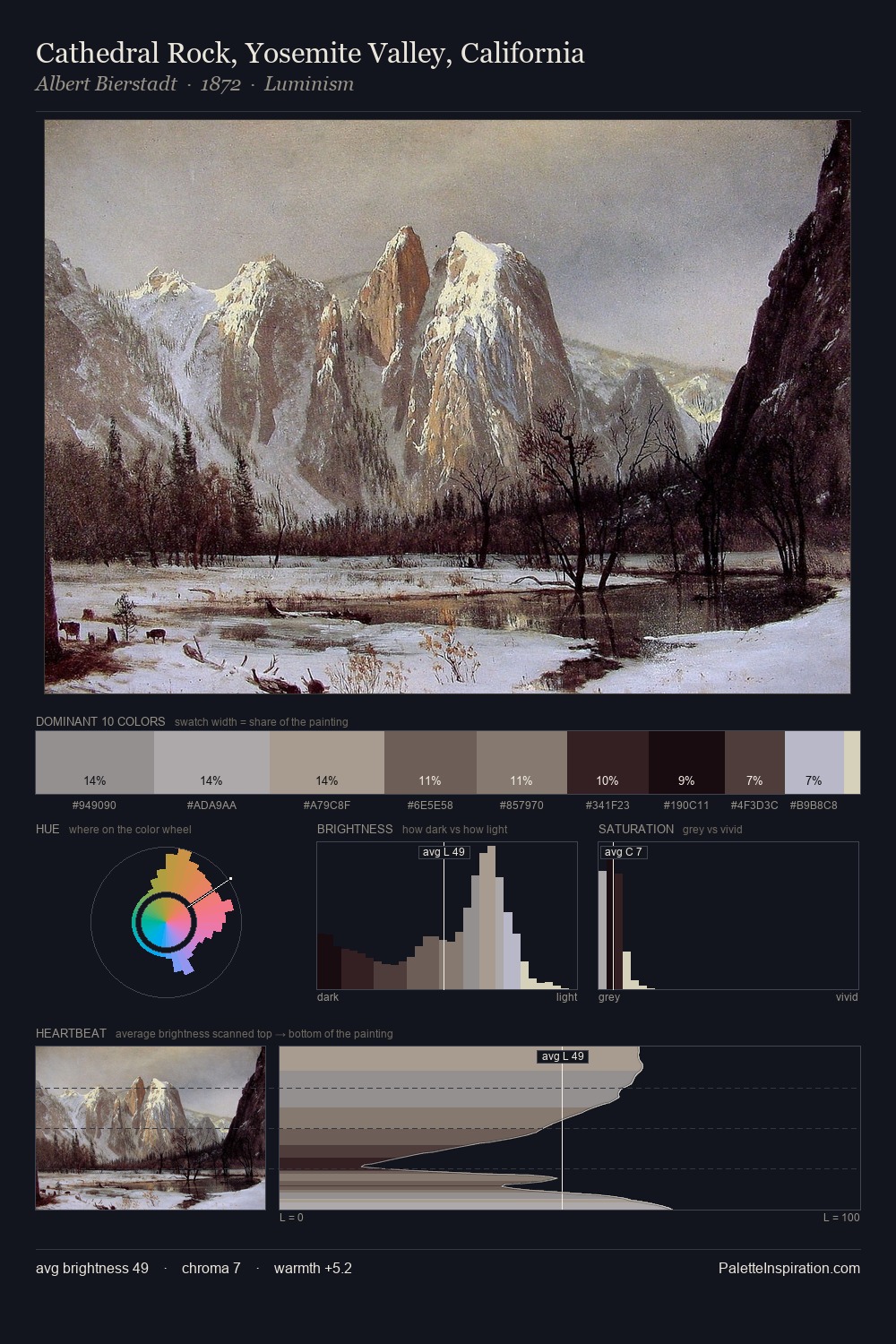
Task: Select the #4F3D3C dark brown swatch
Action: [754, 762]
